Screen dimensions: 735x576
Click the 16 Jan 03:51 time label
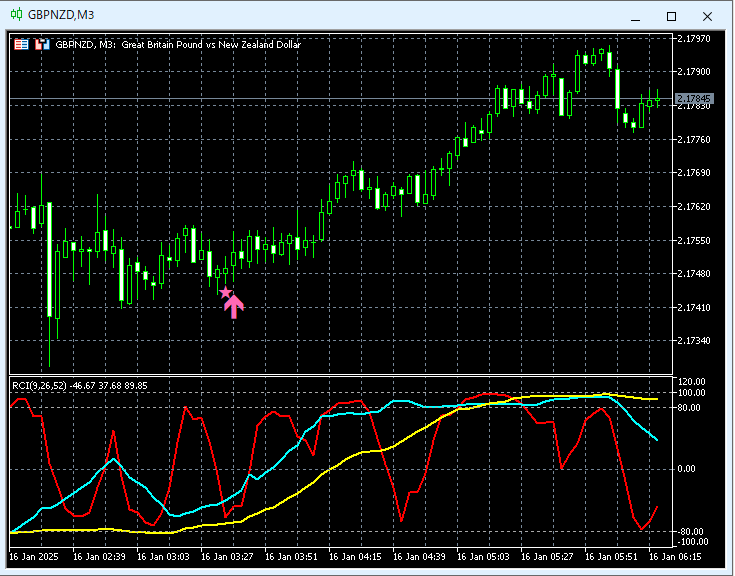[x=291, y=557]
